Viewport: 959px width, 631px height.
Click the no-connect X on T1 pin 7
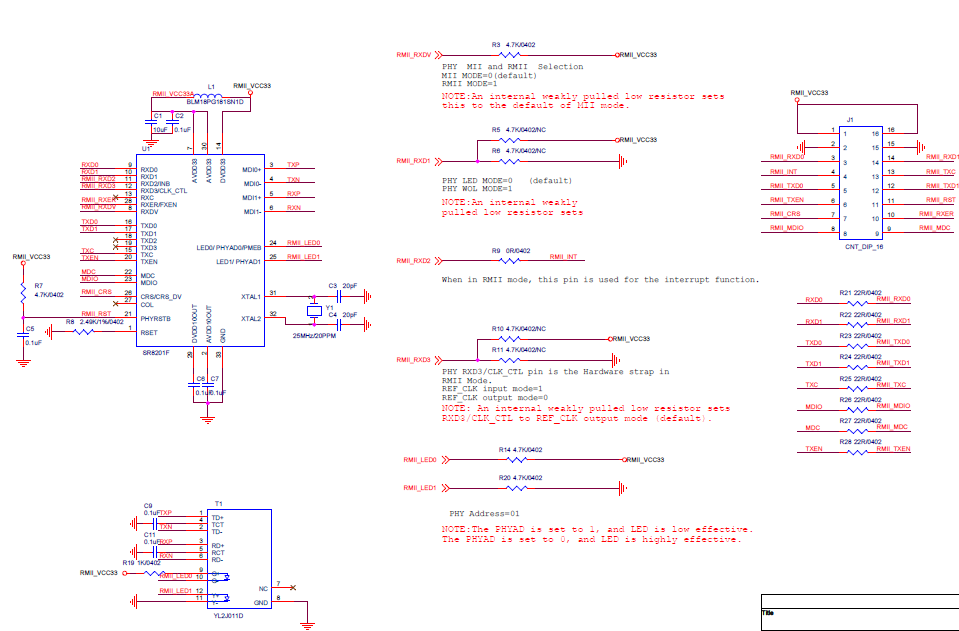293,588
